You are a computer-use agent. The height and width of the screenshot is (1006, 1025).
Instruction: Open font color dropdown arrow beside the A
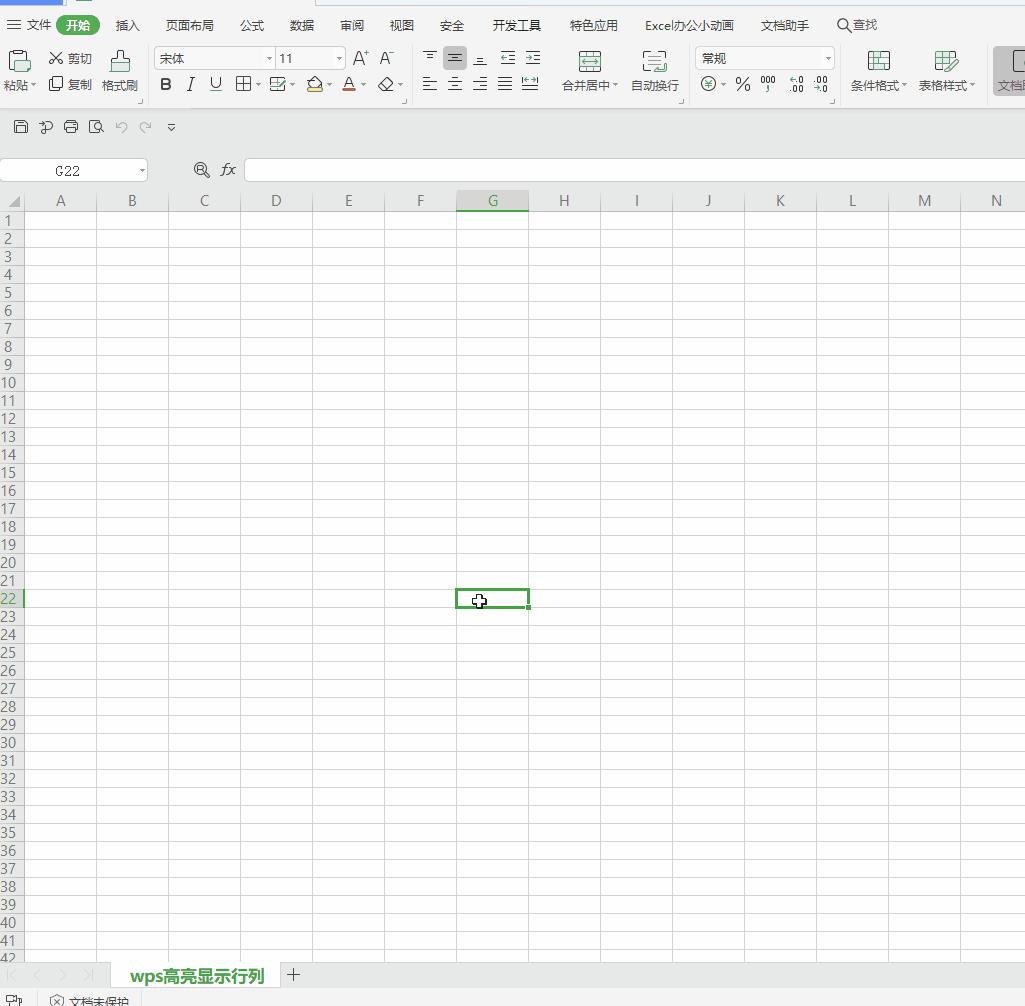[363, 85]
